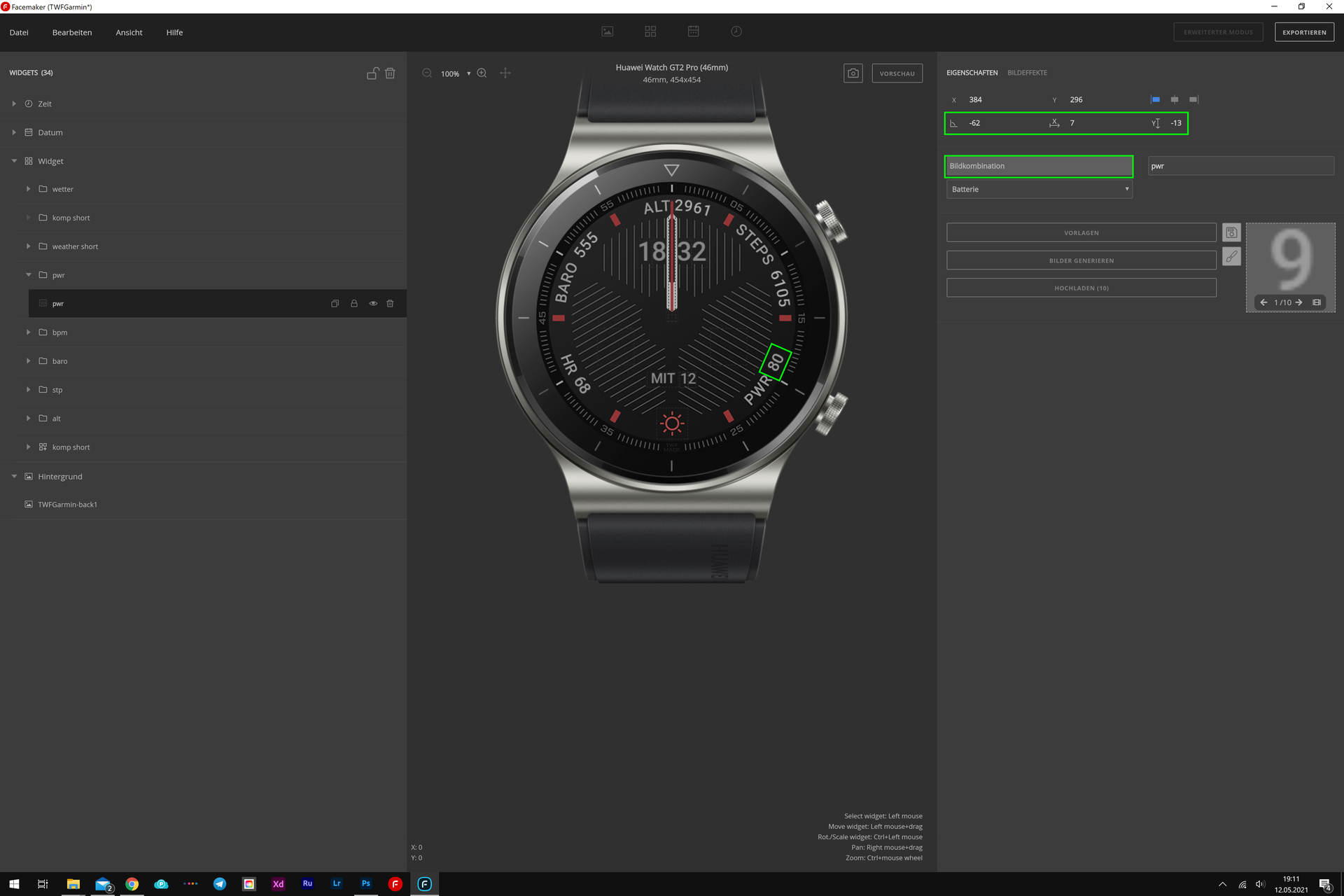This screenshot has height=896, width=1344.
Task: Open the Bearbeiten menu
Action: click(x=72, y=32)
